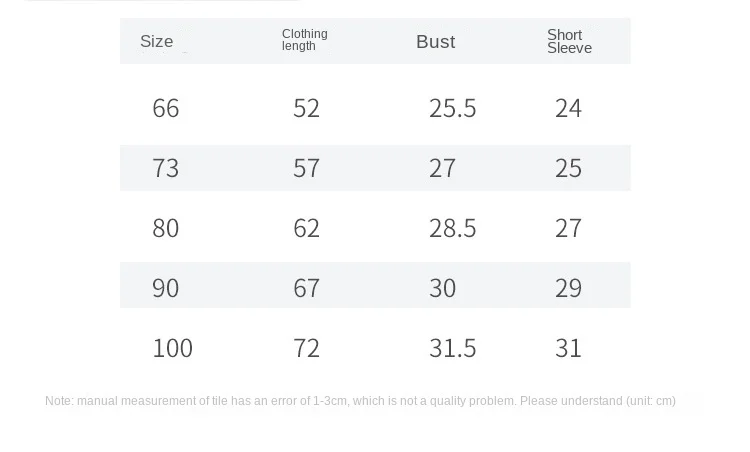750x452 pixels.
Task: Click short sleeve value 31
Action: tap(568, 348)
